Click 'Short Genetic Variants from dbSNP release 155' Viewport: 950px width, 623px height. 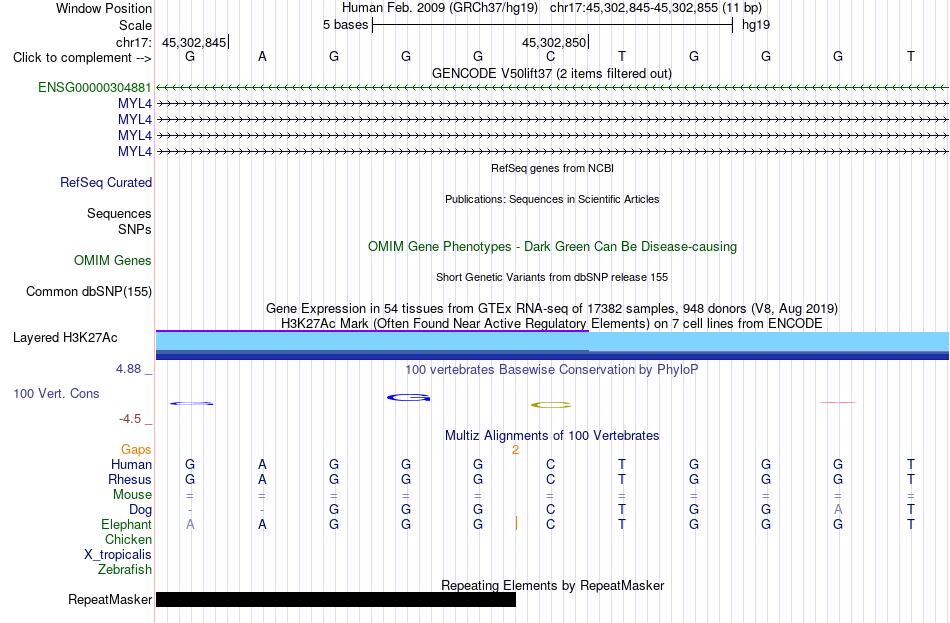click(x=552, y=278)
